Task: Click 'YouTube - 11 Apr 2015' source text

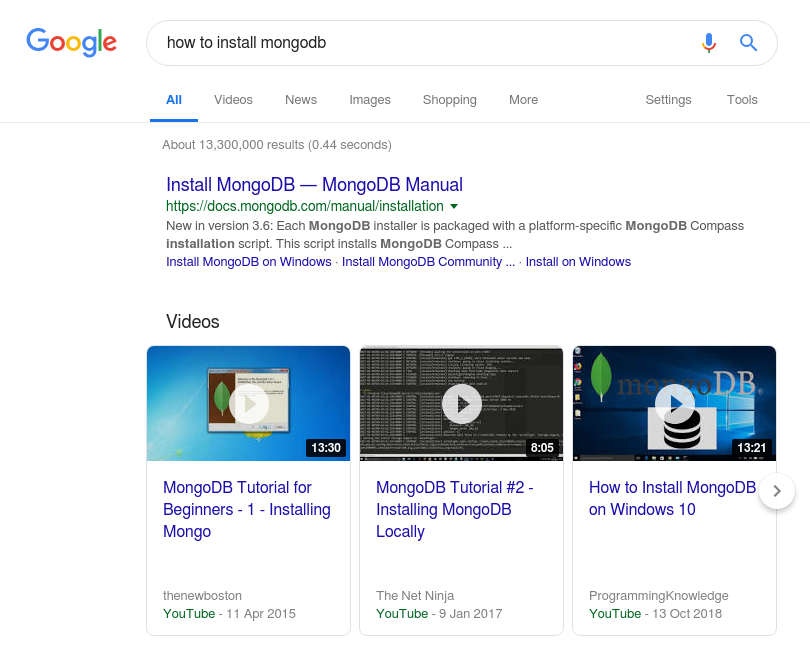Action: (229, 614)
